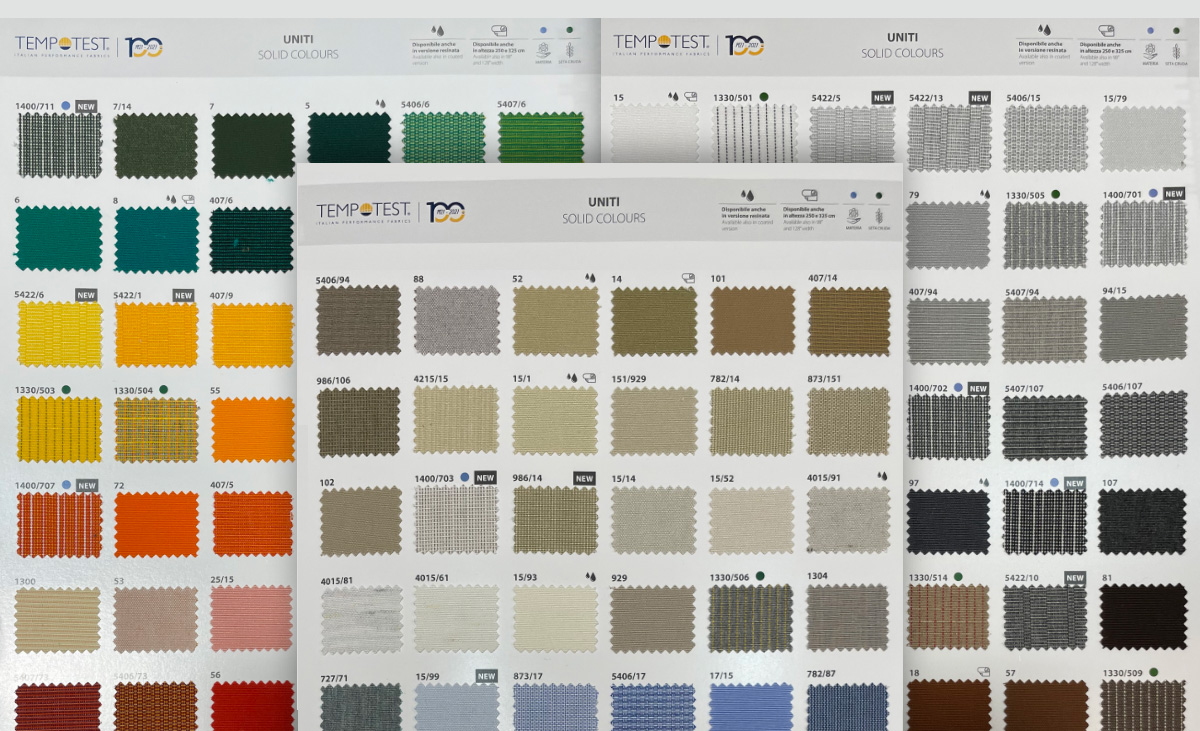Click the code label 1304

(x=817, y=576)
